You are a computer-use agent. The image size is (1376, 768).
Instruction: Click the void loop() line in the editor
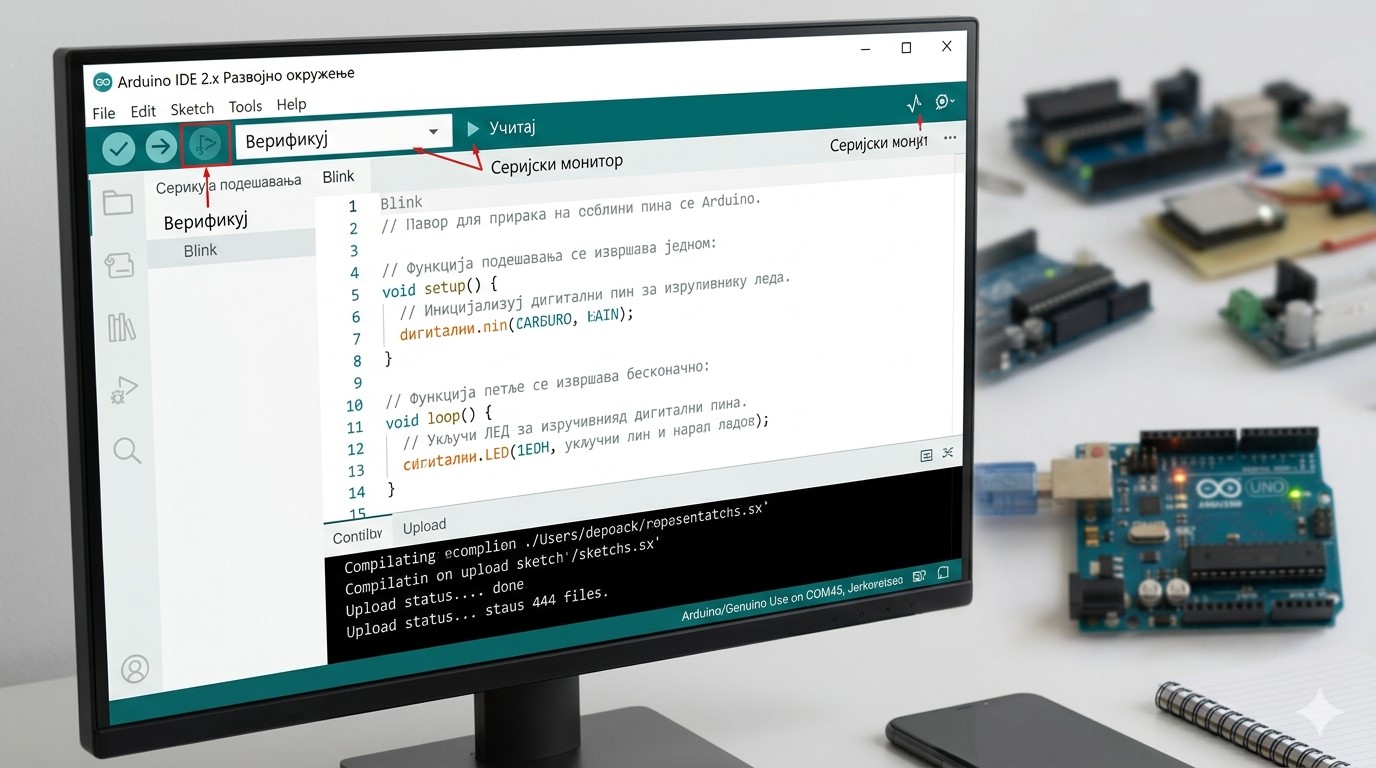pyautogui.click(x=440, y=418)
